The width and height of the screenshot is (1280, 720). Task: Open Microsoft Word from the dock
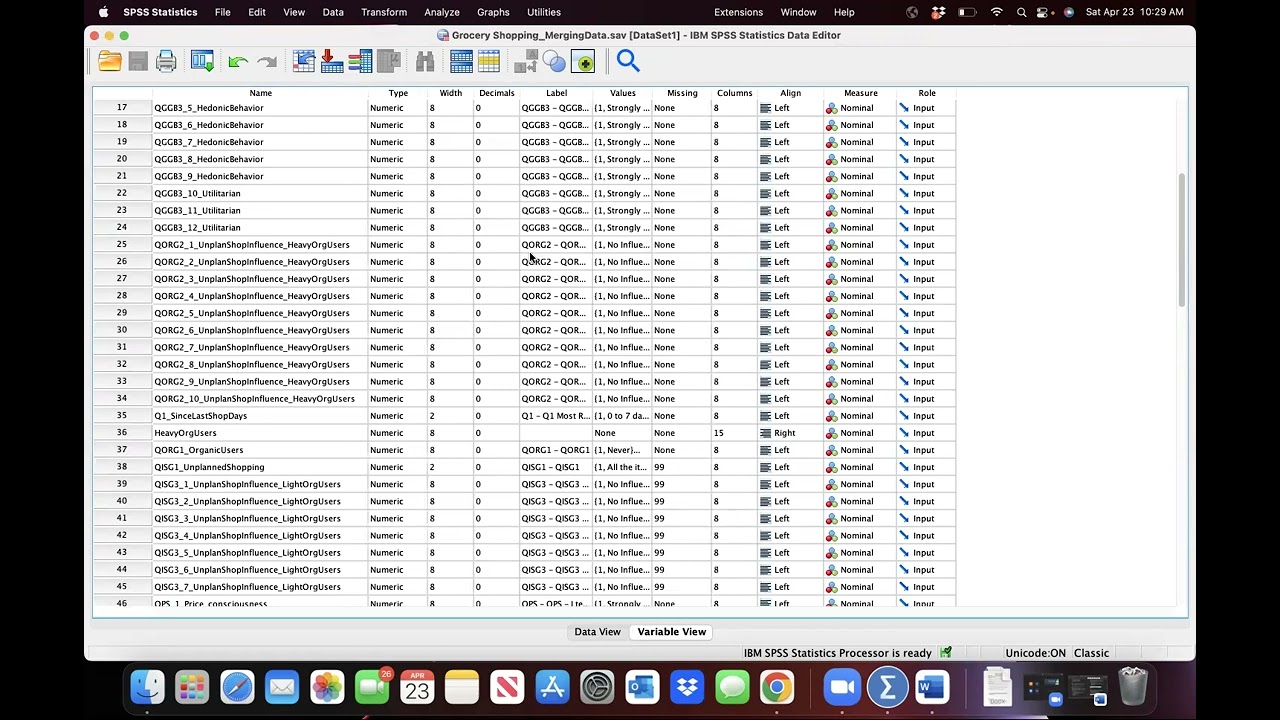pos(932,687)
